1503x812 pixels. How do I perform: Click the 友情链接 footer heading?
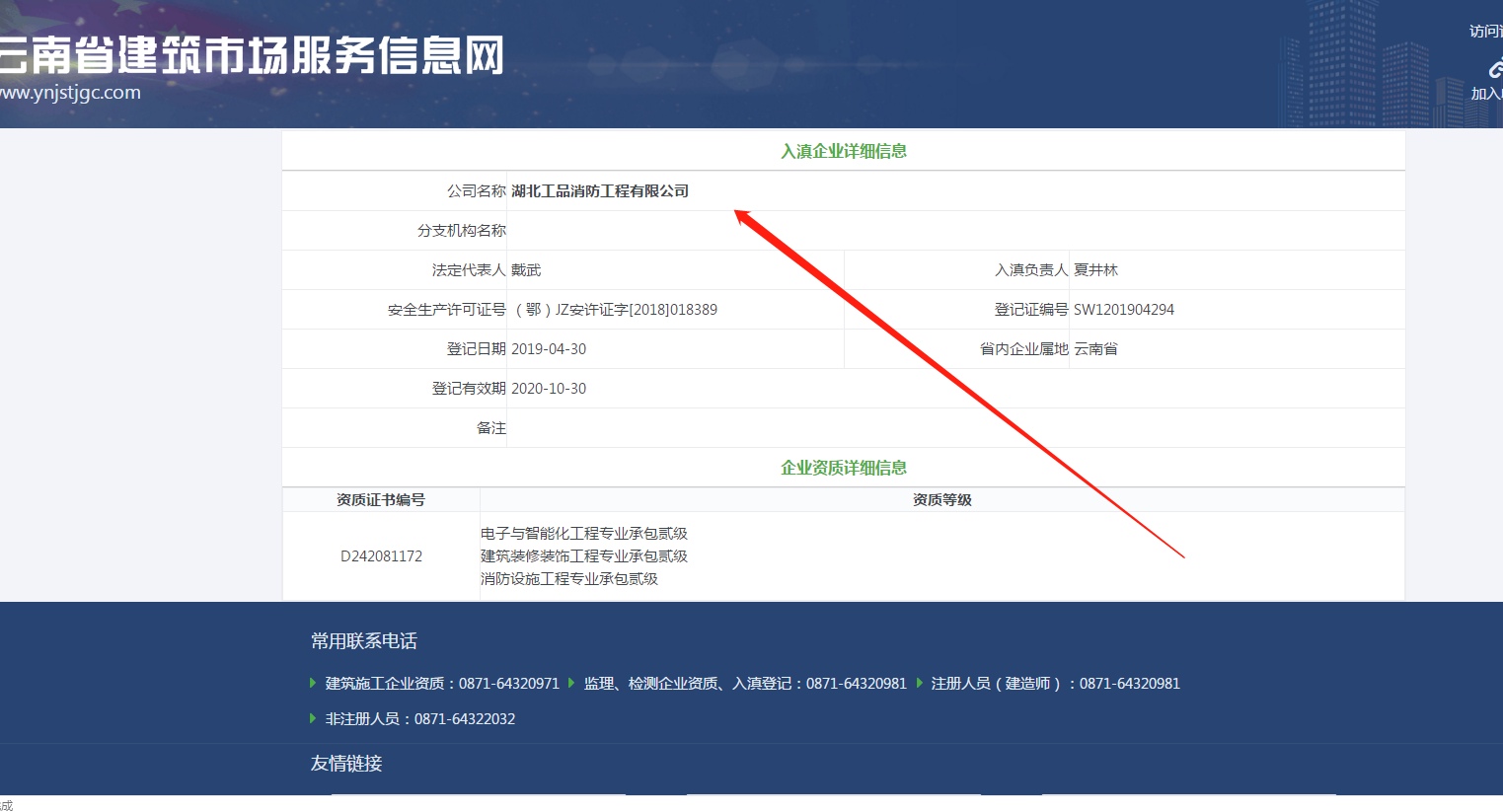pyautogui.click(x=346, y=764)
